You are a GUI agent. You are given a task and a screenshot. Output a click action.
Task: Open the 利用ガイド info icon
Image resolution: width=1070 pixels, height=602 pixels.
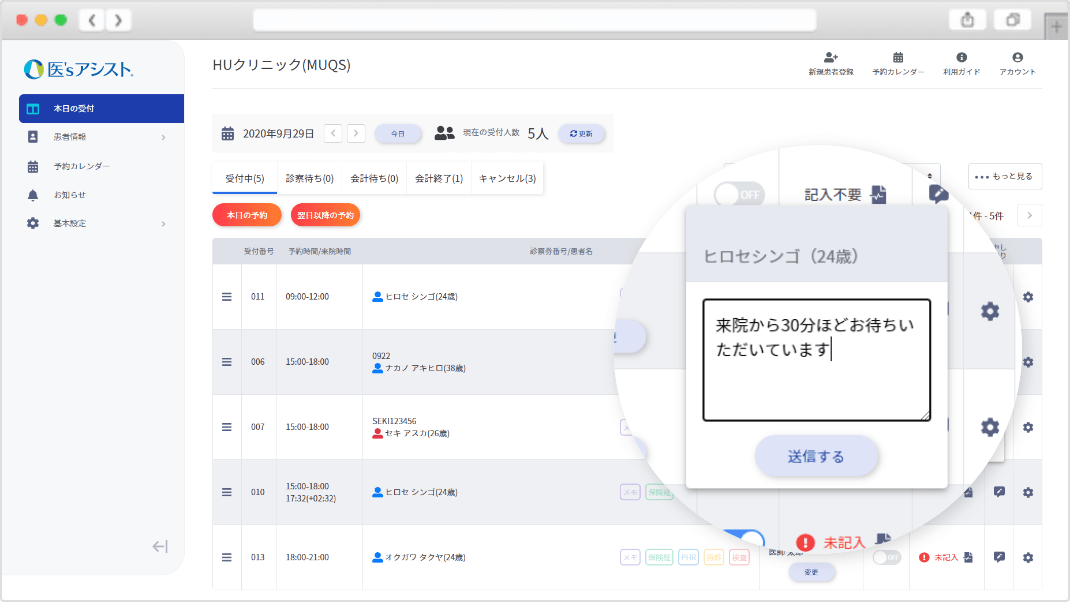click(961, 58)
